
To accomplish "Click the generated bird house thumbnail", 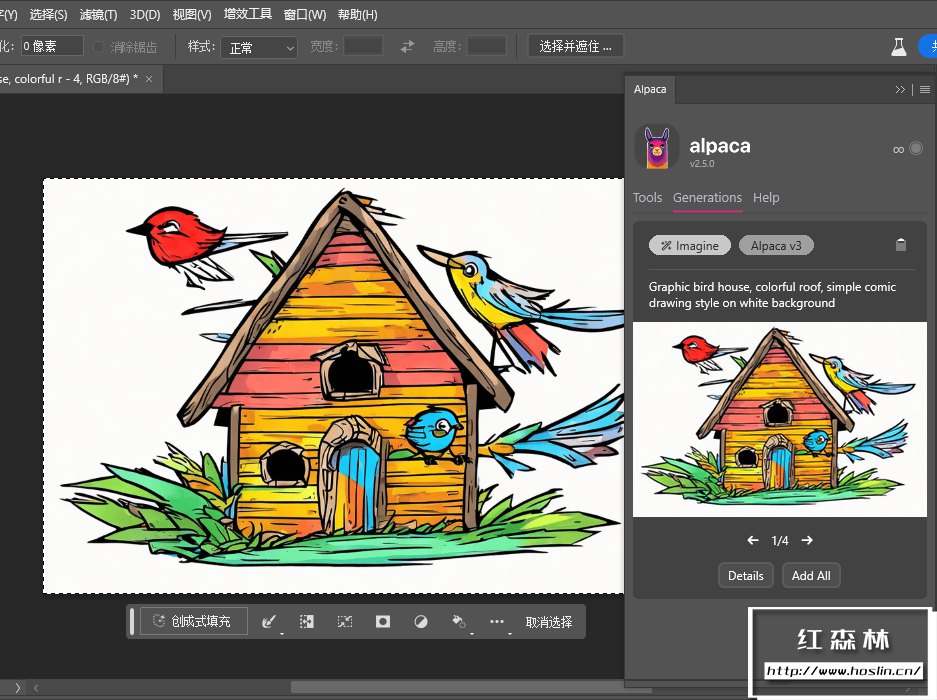I will coord(779,419).
